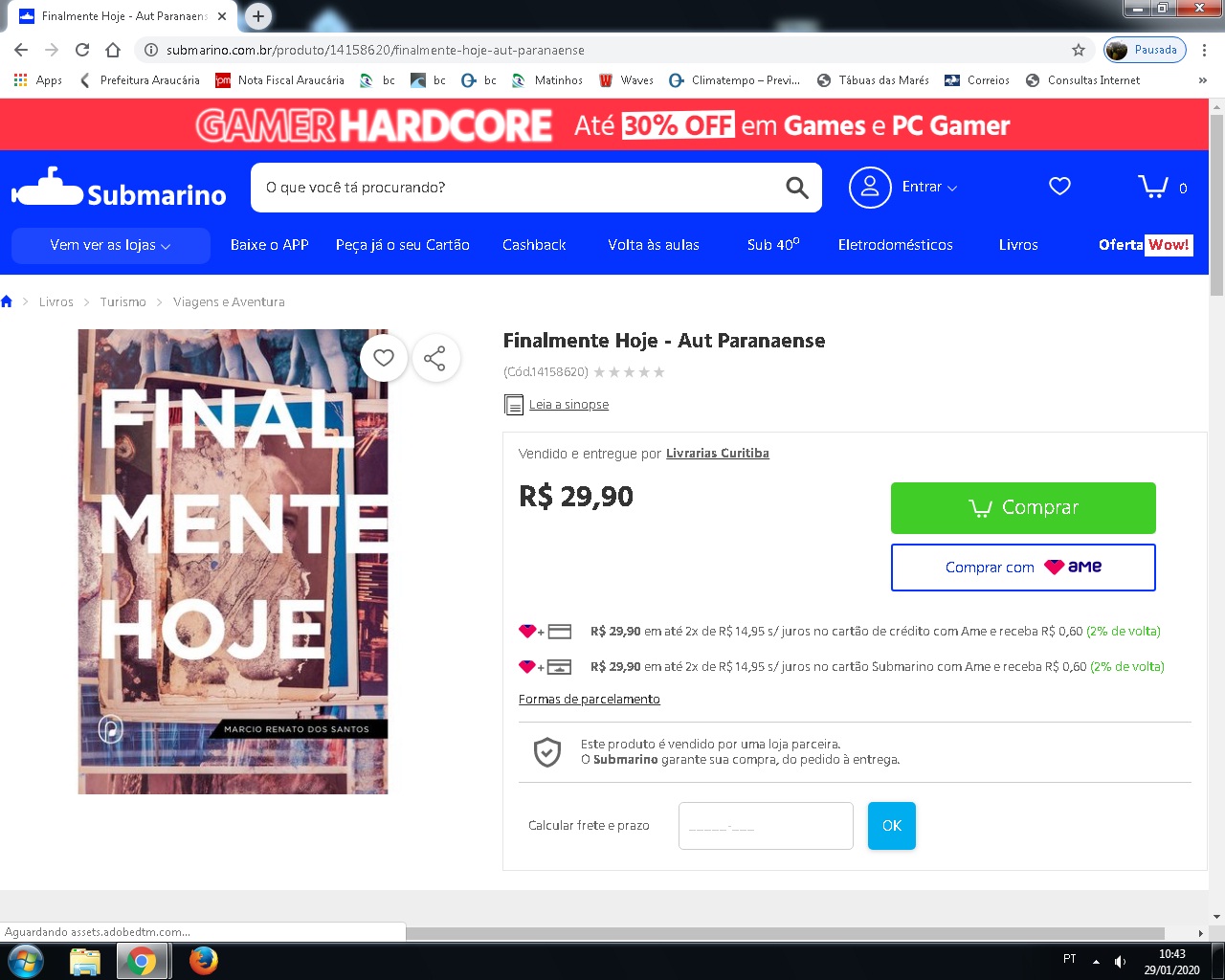Open the wishlist heart icon in header
The width and height of the screenshot is (1225, 980).
[1059, 187]
